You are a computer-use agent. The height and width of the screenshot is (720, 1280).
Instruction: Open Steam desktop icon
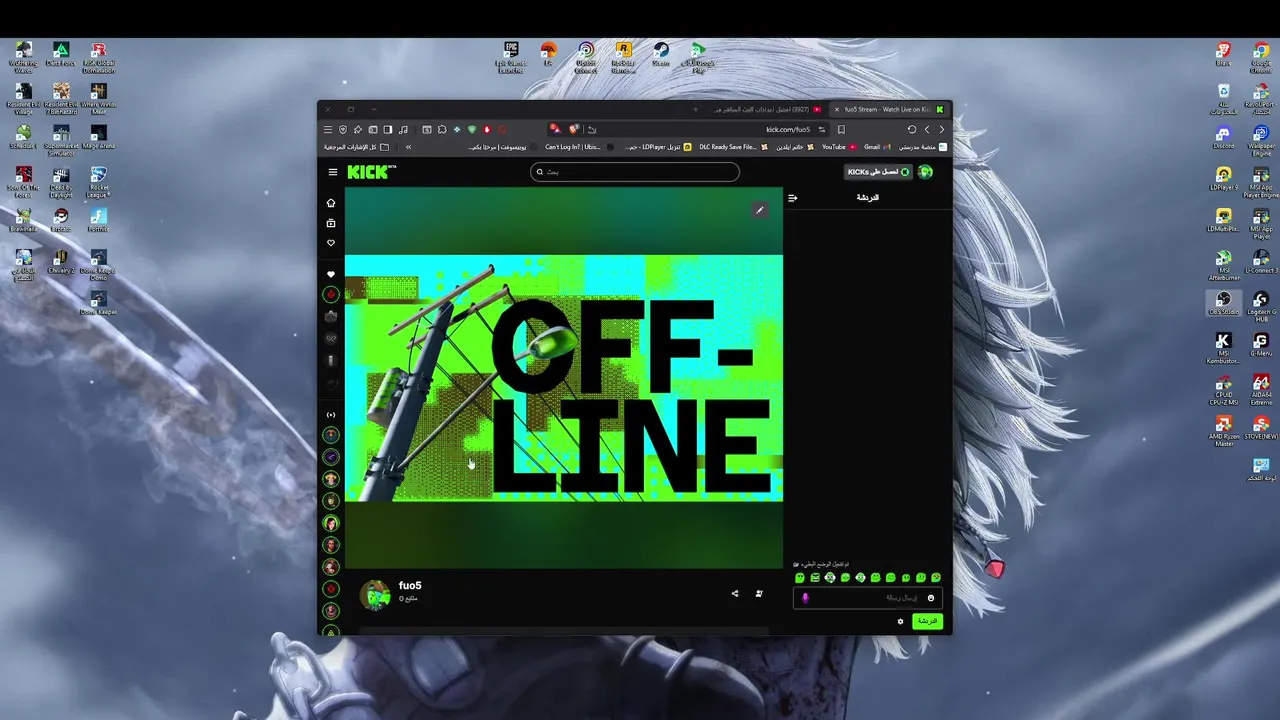661,54
